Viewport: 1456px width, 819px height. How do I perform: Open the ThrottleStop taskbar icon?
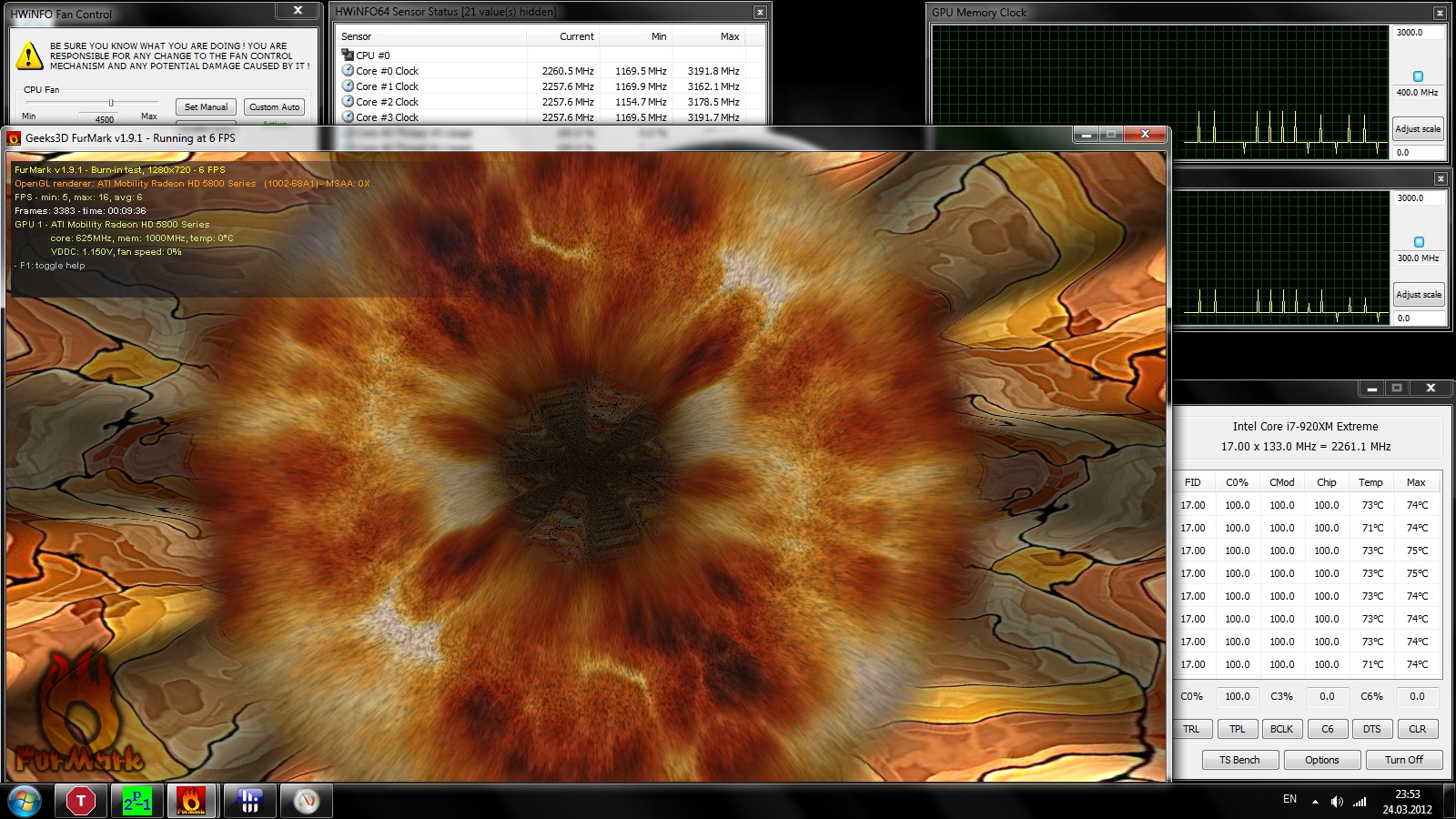tap(80, 801)
